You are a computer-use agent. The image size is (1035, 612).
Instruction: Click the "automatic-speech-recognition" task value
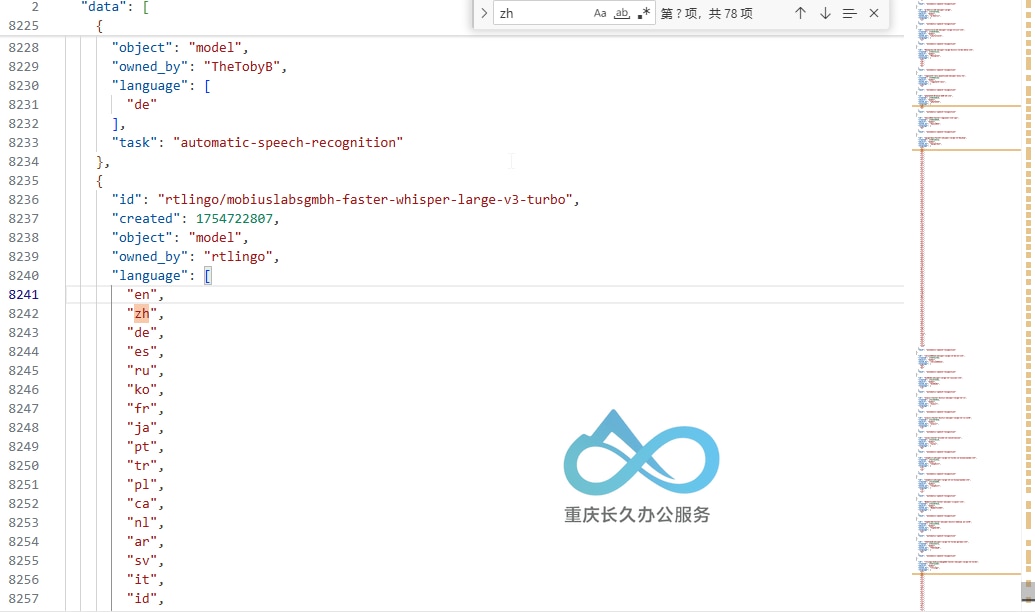click(x=288, y=143)
